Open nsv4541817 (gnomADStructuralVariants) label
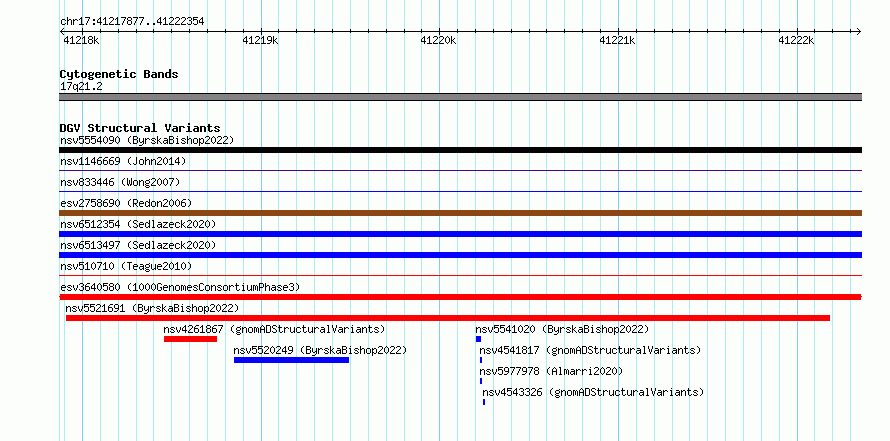Screen dimensions: 890x441 [590, 350]
